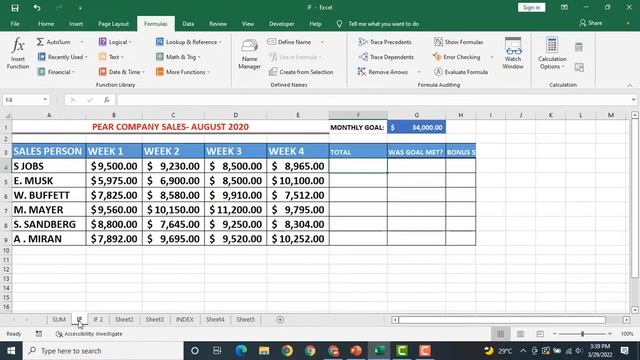Viewport: 640px width, 360px height.
Task: Click the fx icon in the formula bar
Action: point(107,100)
